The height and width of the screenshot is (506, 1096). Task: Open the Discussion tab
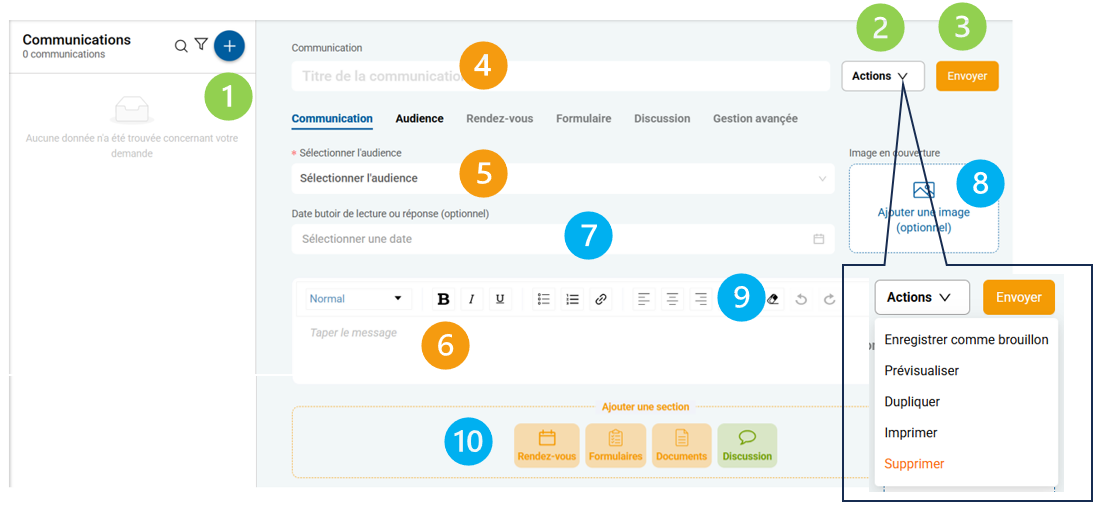(662, 119)
